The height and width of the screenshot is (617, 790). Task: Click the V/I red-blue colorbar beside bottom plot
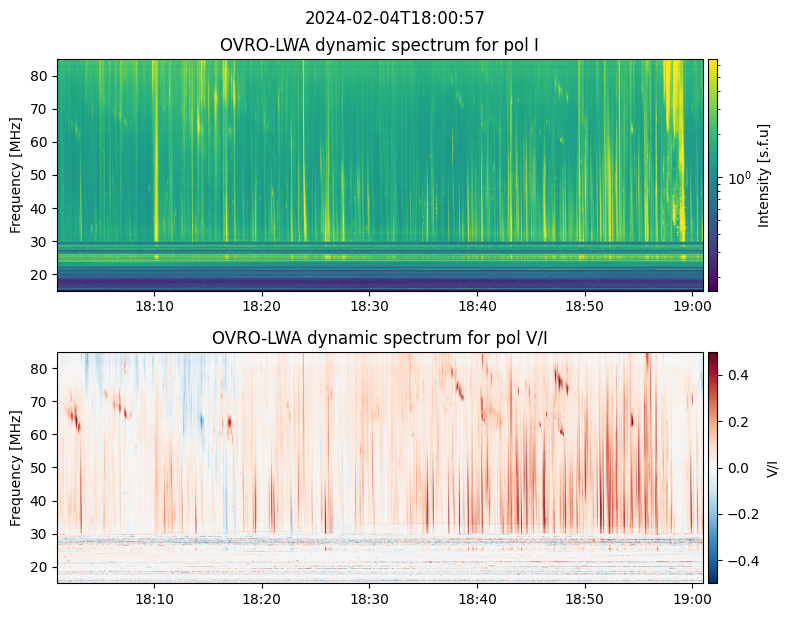coord(713,467)
